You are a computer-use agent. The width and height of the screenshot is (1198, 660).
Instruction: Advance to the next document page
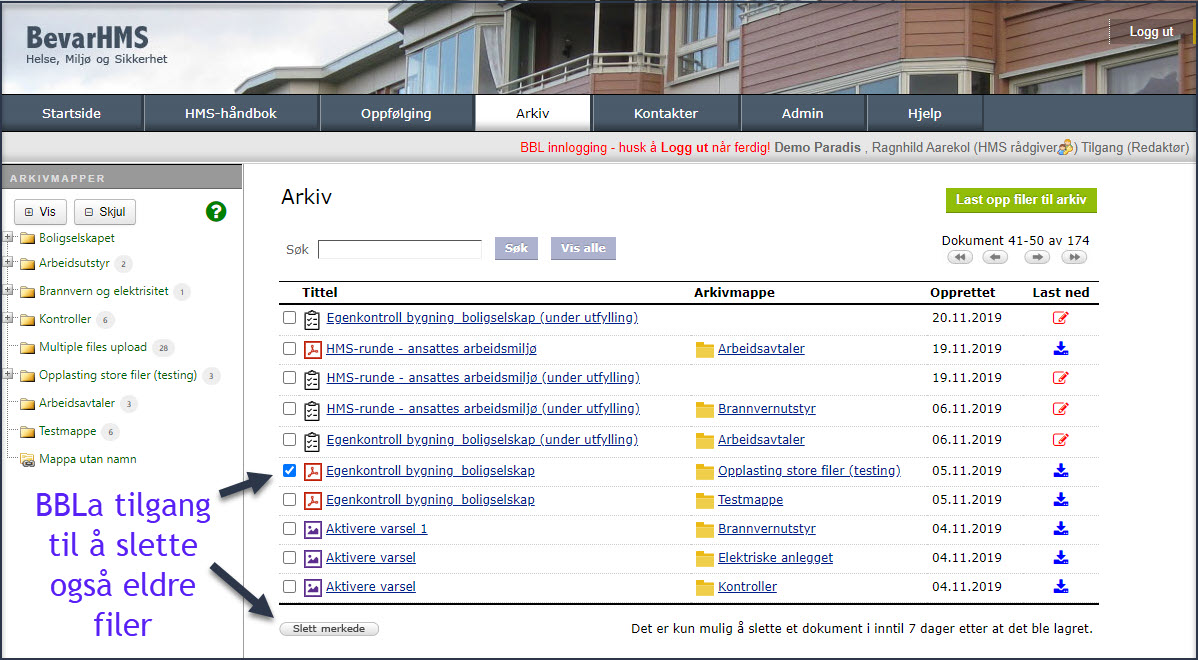[1037, 257]
